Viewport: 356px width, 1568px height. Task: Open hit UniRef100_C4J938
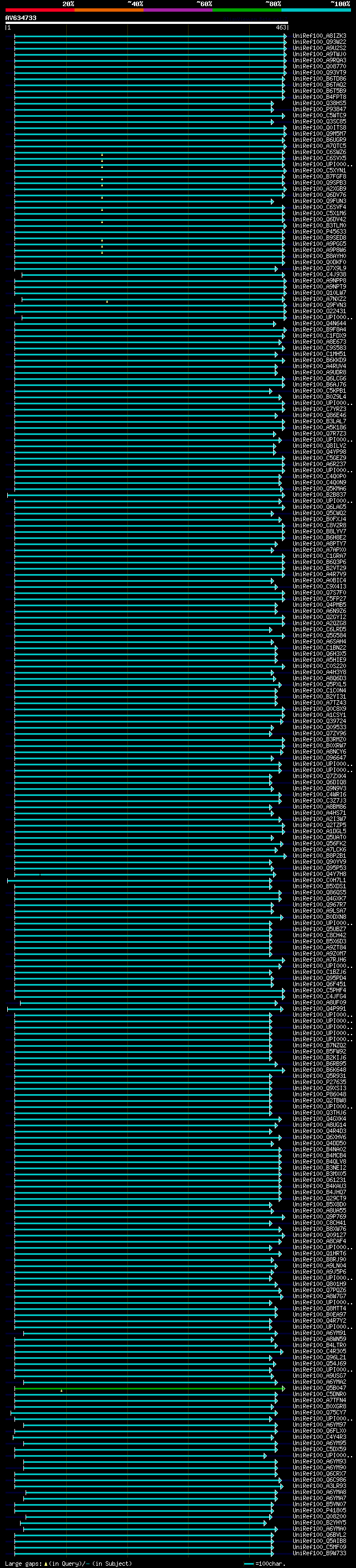(x=319, y=275)
